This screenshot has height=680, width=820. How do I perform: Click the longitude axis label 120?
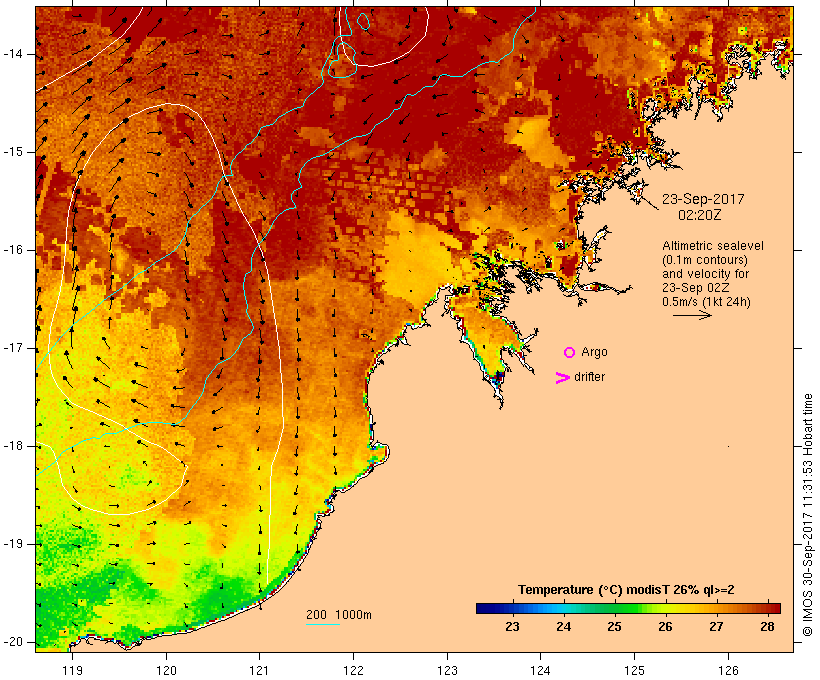166,670
